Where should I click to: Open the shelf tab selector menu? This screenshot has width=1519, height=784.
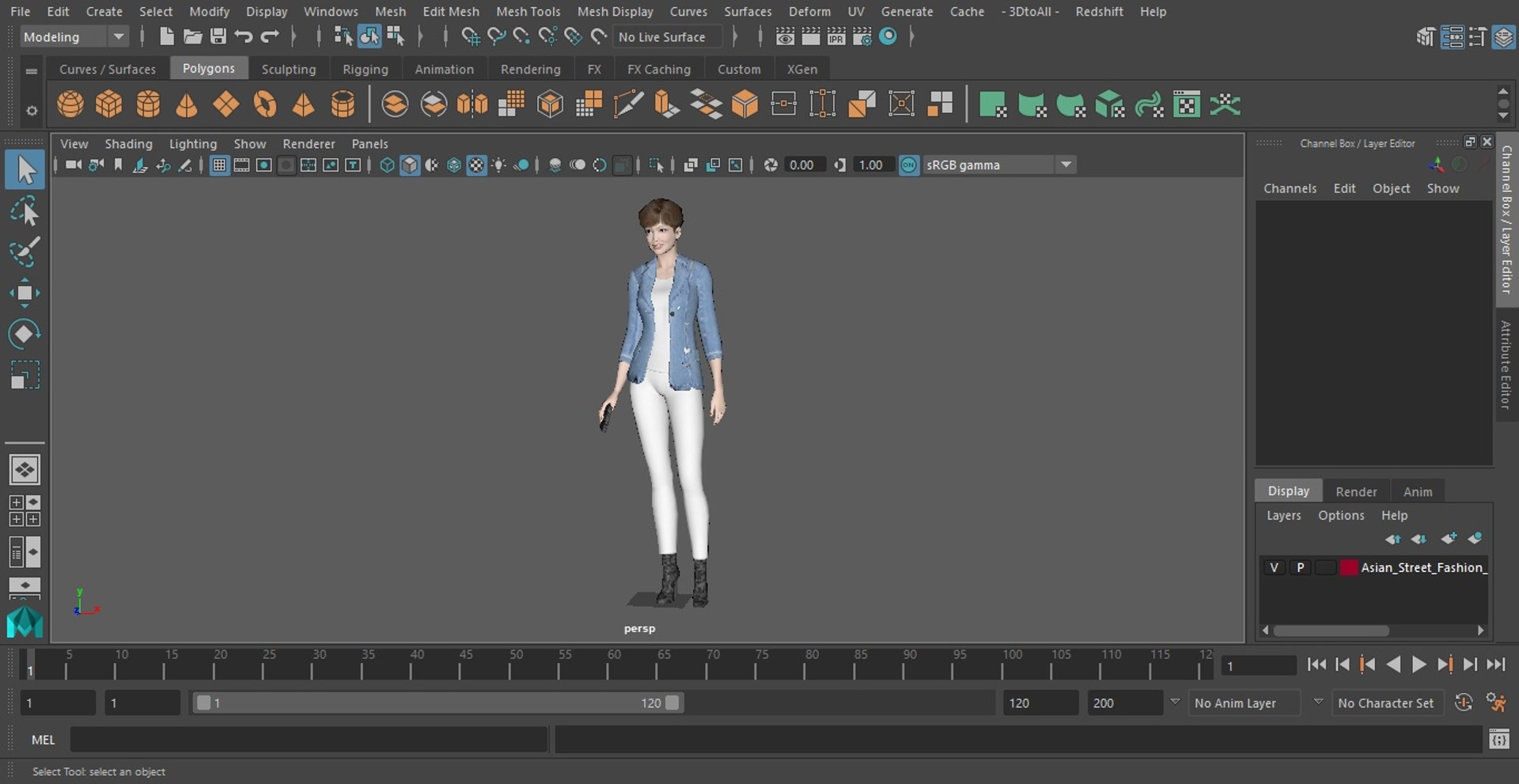32,71
